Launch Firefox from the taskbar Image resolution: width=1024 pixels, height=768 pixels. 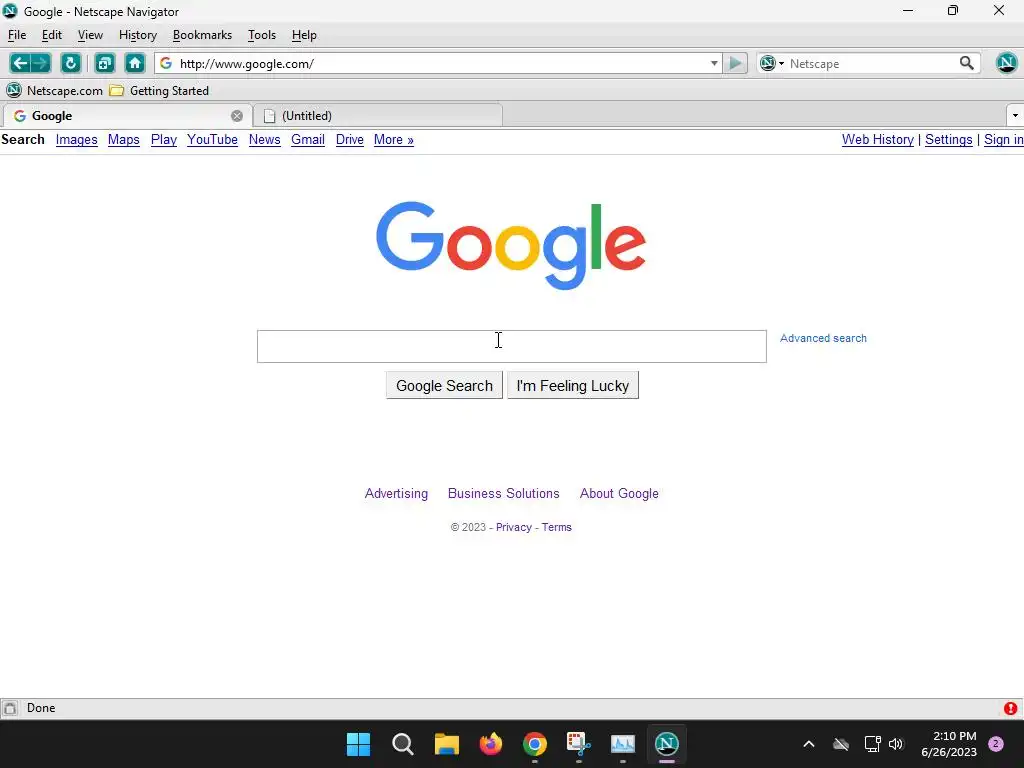click(490, 744)
